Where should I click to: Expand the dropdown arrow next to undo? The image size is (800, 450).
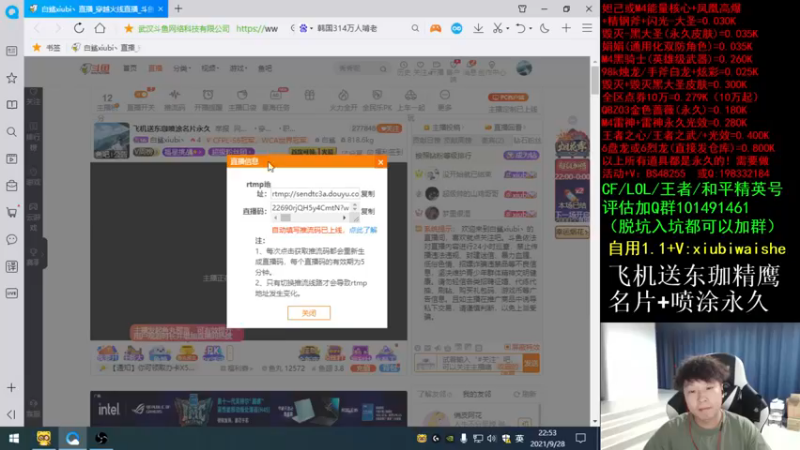pos(531,29)
